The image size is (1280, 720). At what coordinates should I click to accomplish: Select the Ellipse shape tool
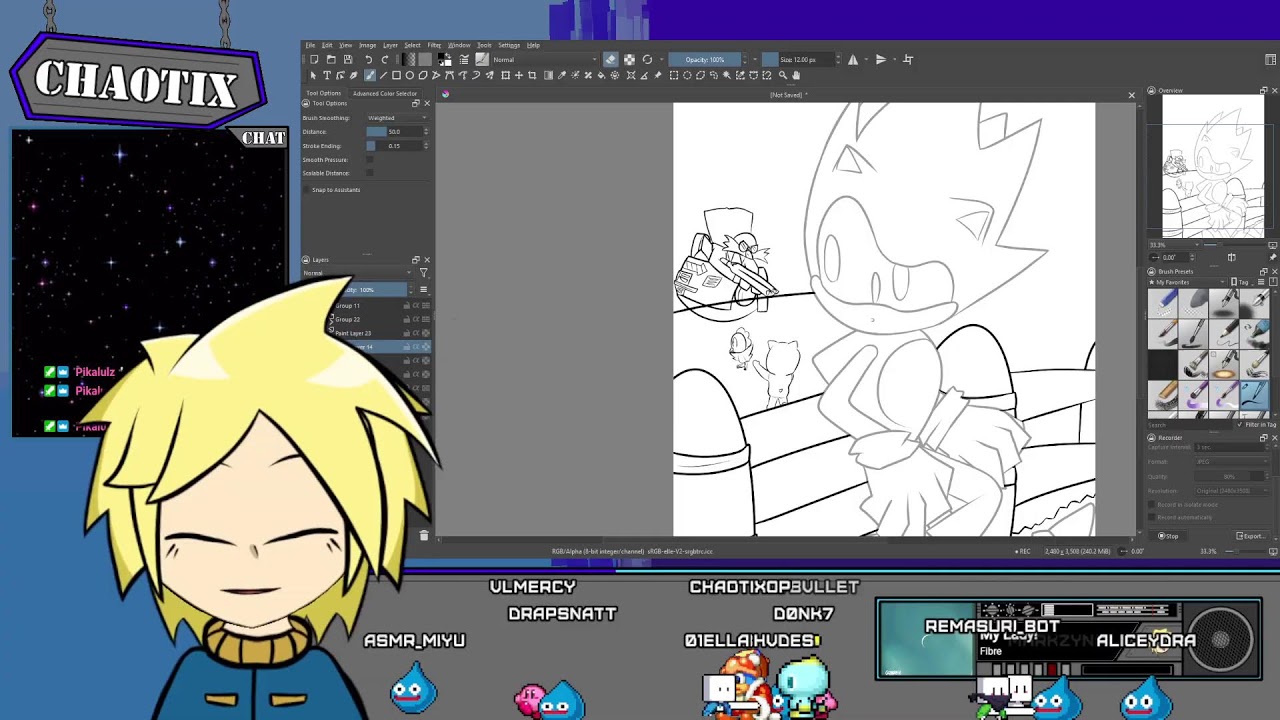point(409,75)
